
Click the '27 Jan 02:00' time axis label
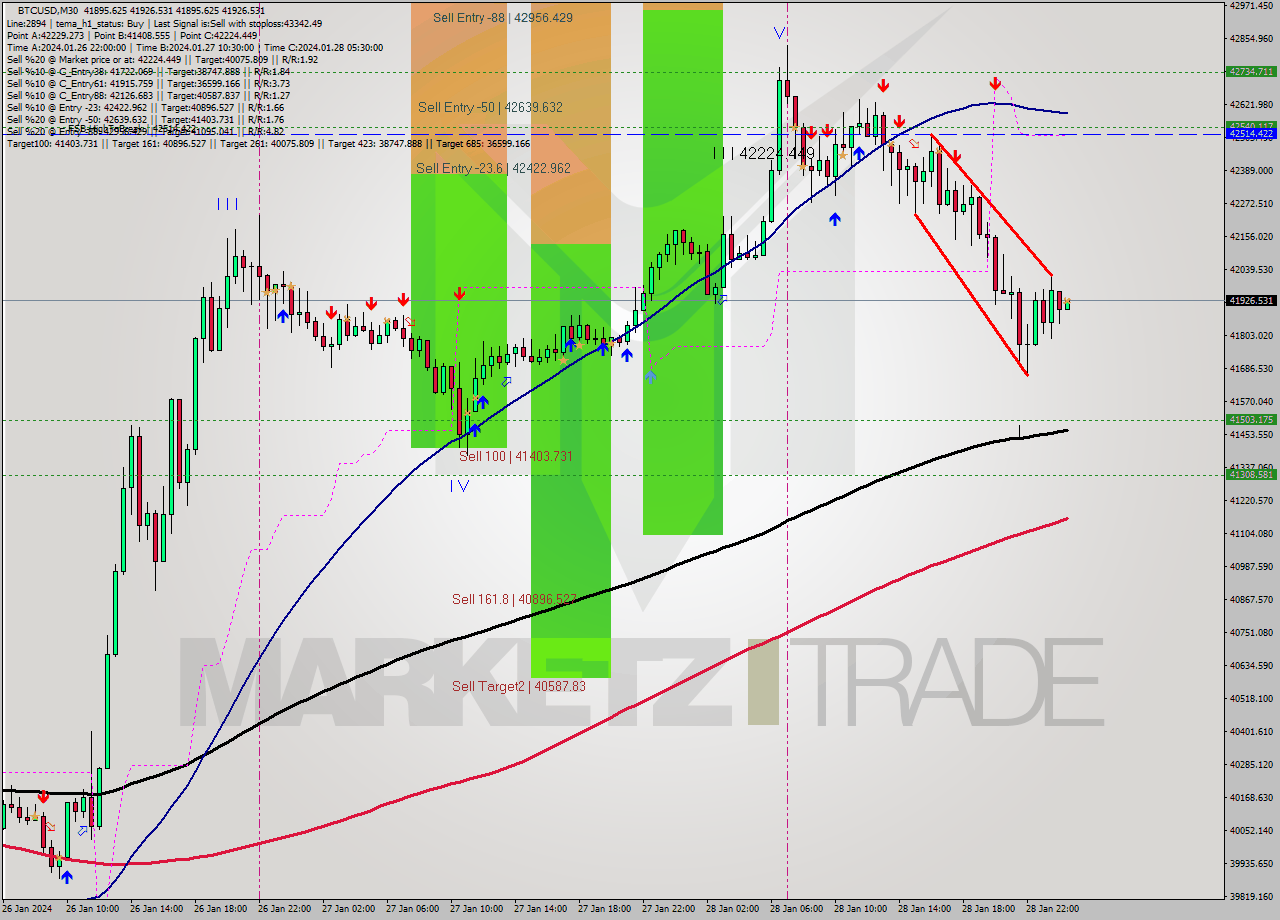pos(349,909)
